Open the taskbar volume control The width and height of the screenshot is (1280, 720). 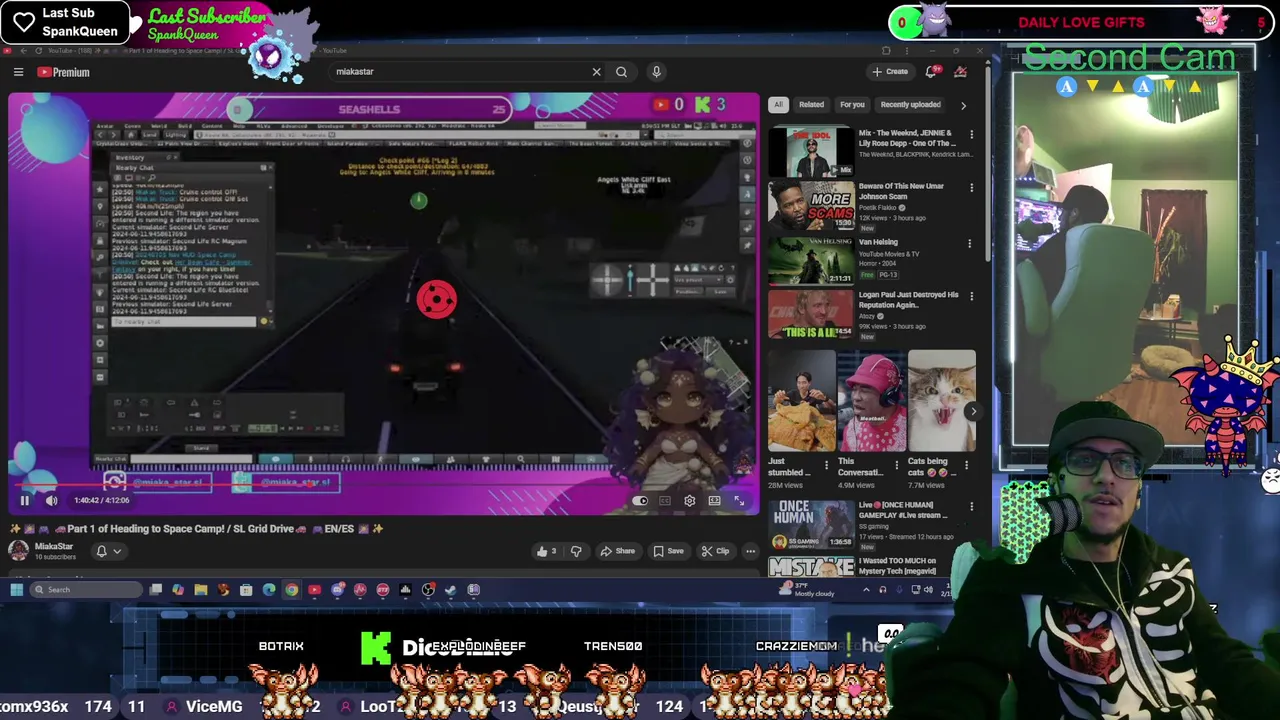click(x=928, y=590)
